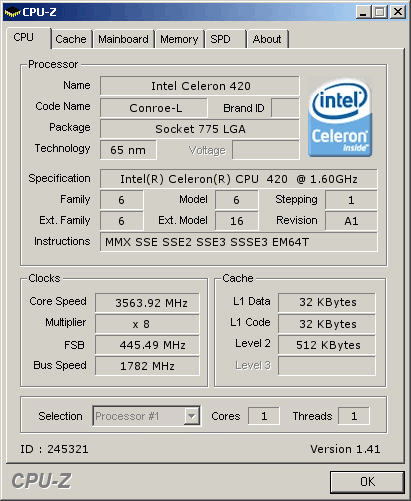
Task: Click the FSB value field
Action: click(147, 345)
